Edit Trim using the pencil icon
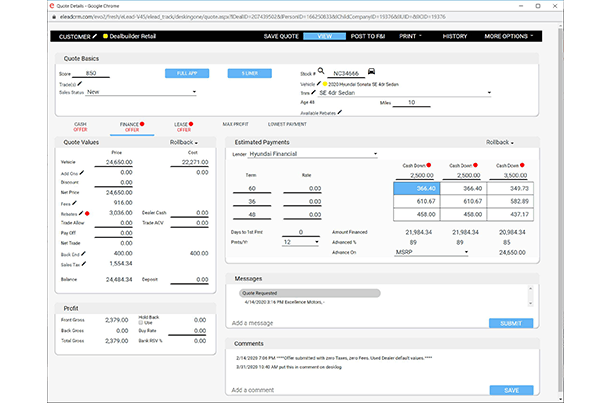 pos(314,92)
